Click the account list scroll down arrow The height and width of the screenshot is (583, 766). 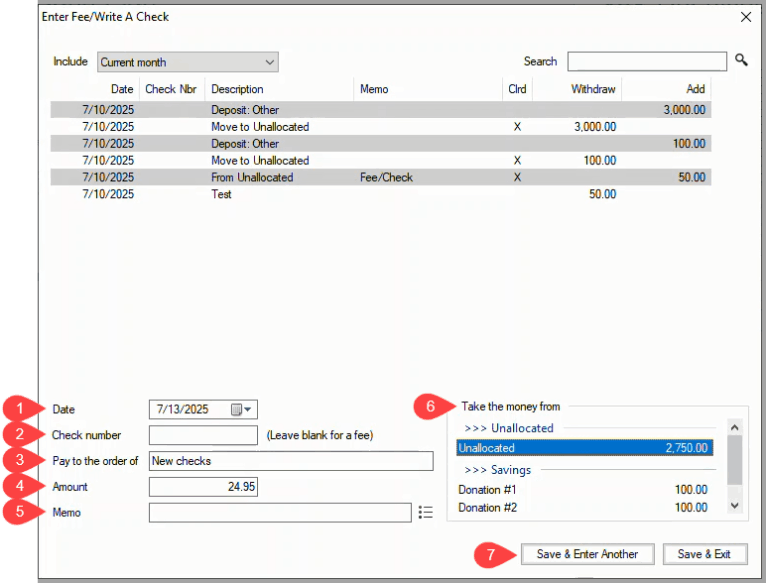click(x=734, y=505)
